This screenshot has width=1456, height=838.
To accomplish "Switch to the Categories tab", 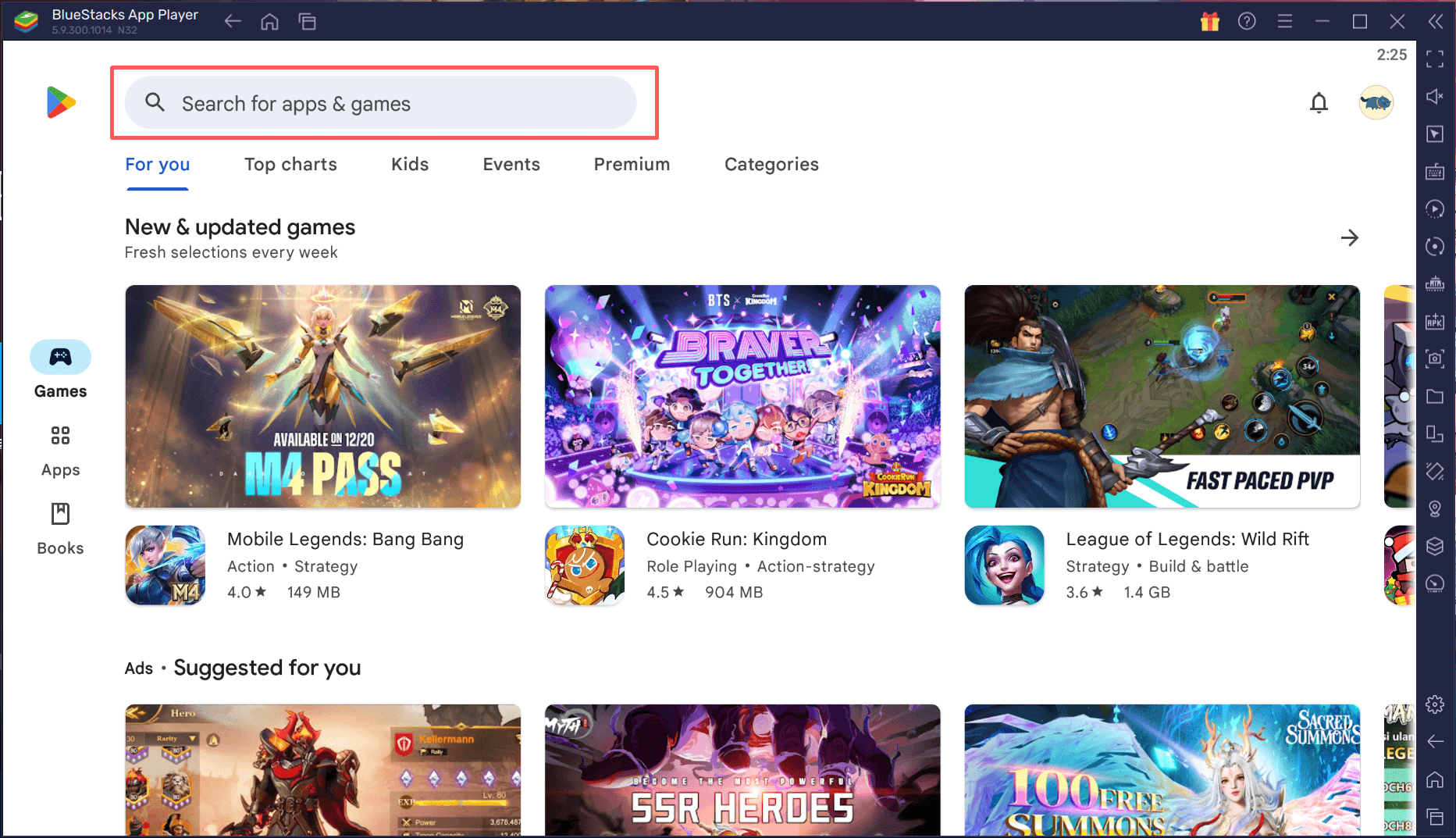I will click(771, 164).
